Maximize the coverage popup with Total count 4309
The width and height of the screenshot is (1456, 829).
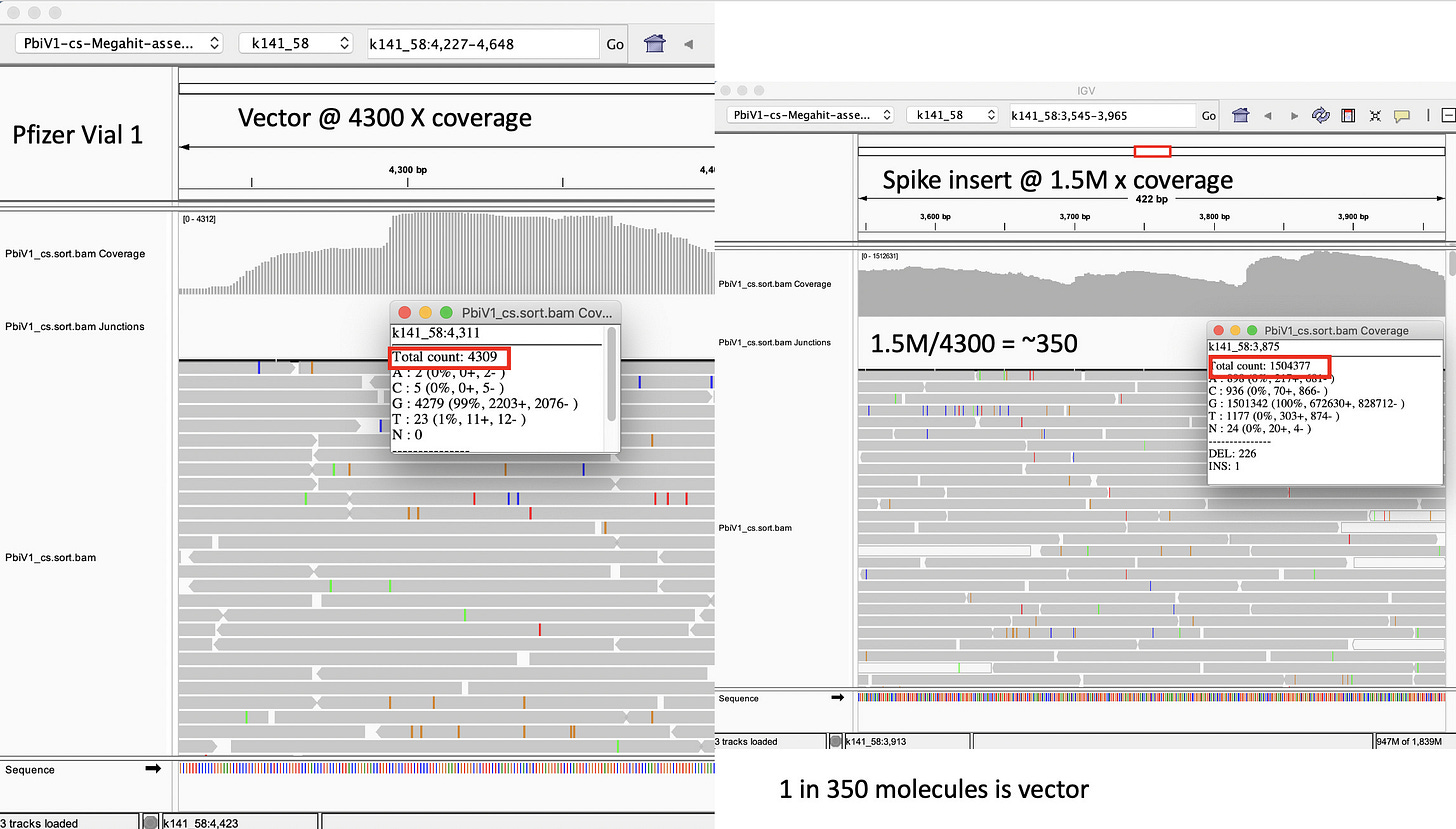446,313
